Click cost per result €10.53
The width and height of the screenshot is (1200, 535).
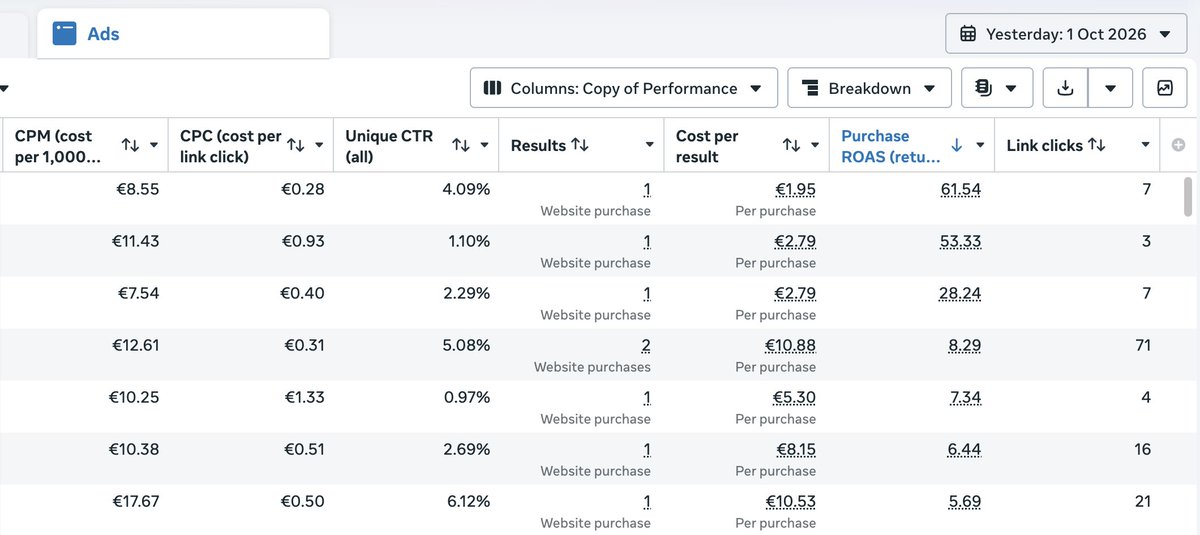point(791,502)
